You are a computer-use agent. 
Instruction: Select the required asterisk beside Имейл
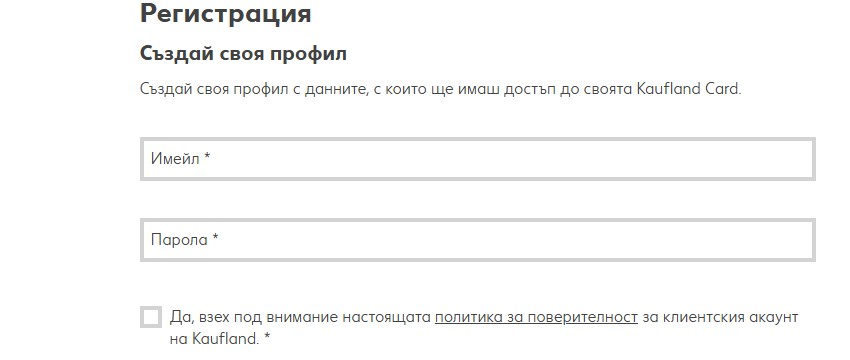coord(207,157)
